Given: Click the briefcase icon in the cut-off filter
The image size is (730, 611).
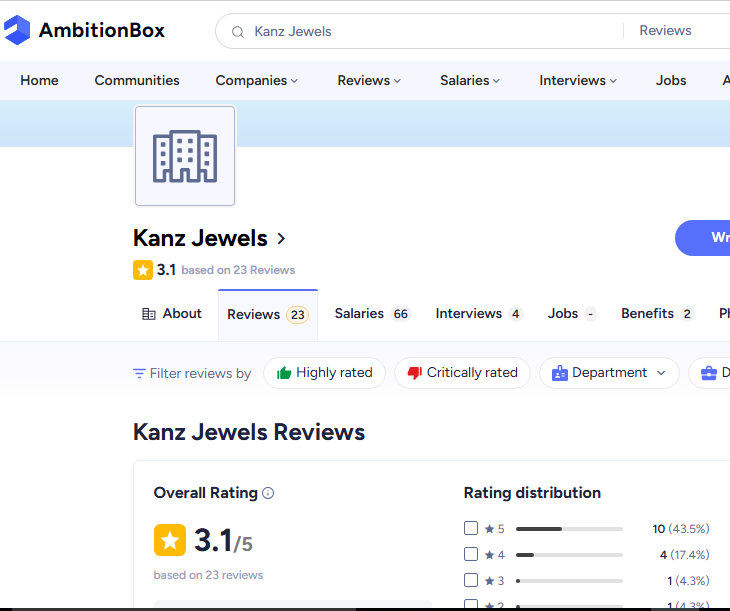Looking at the screenshot, I should (x=709, y=373).
